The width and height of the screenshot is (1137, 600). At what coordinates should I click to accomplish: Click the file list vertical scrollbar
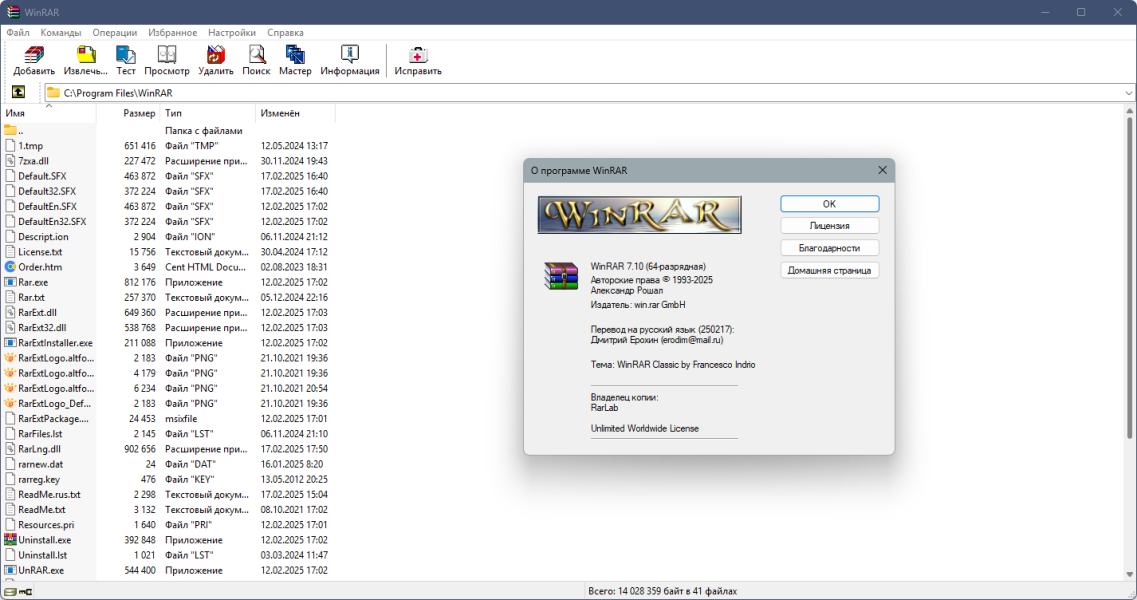pyautogui.click(x=1129, y=277)
